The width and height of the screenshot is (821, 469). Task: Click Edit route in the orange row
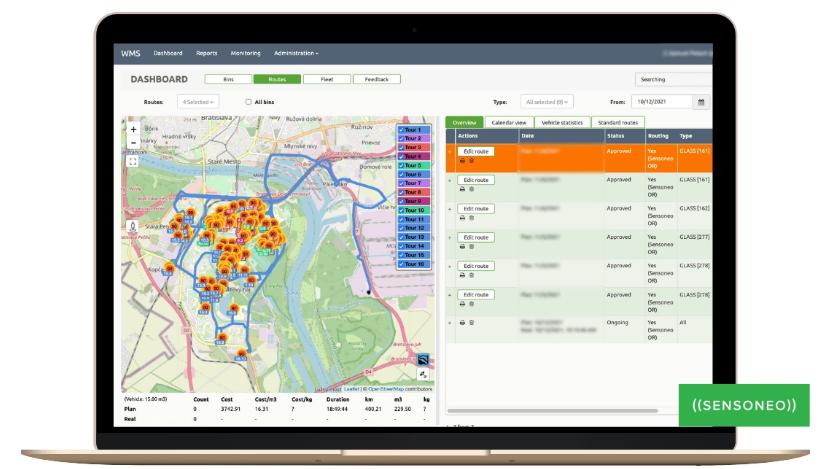tap(476, 150)
